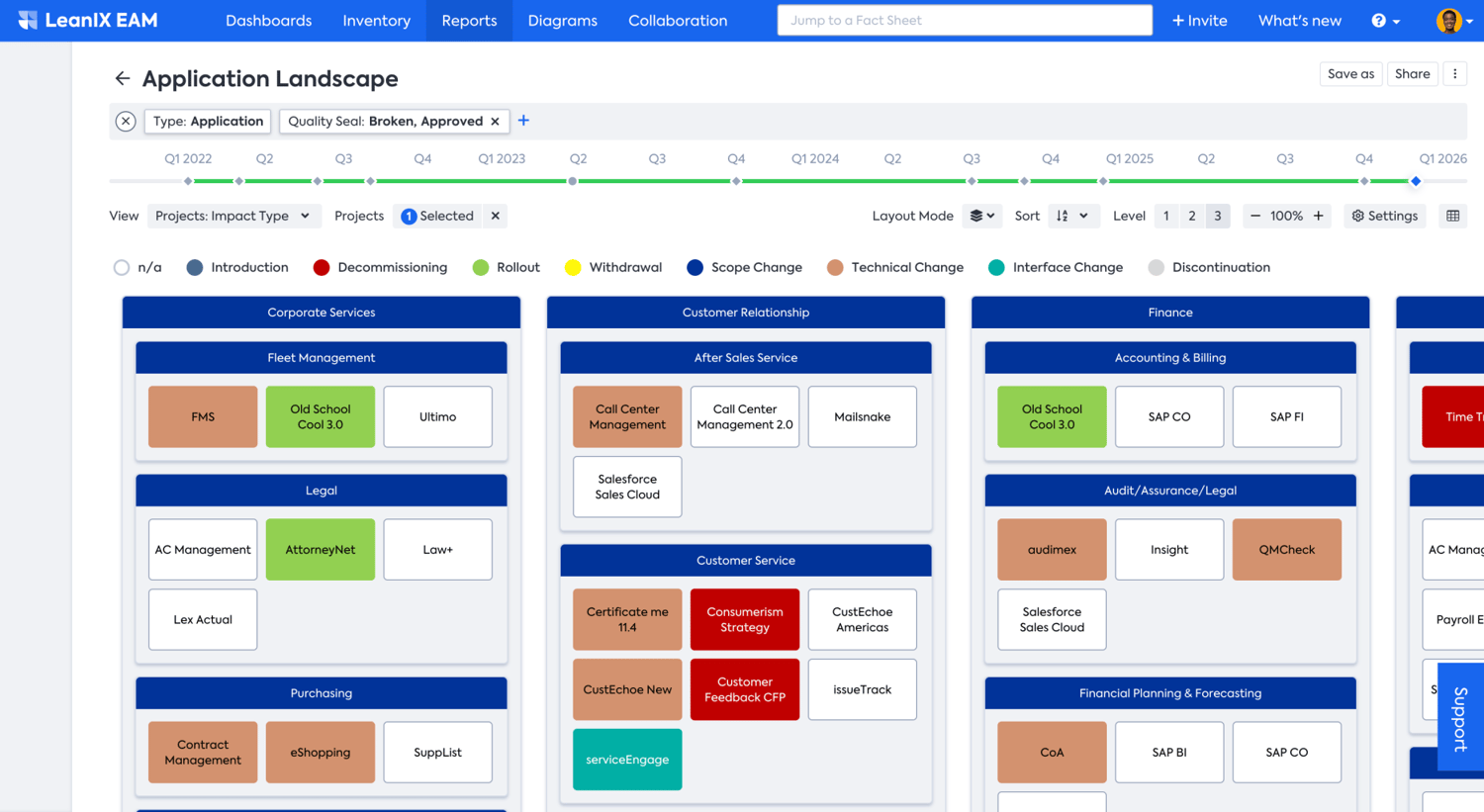Click the Invite button

pyautogui.click(x=1199, y=20)
